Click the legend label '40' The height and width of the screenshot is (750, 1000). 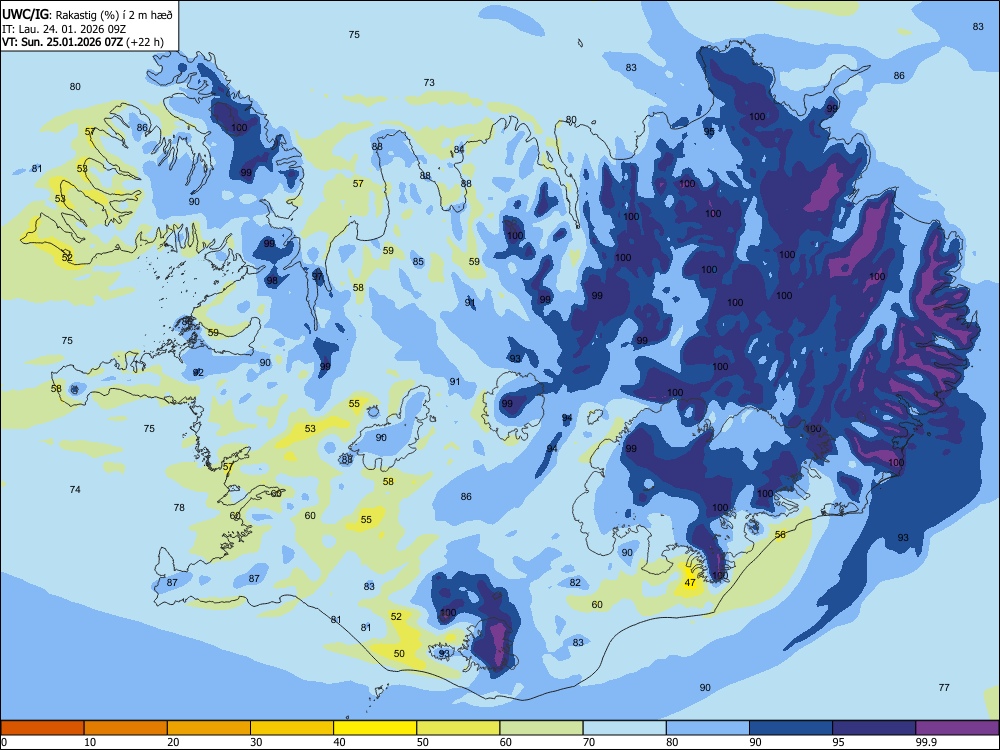click(340, 742)
